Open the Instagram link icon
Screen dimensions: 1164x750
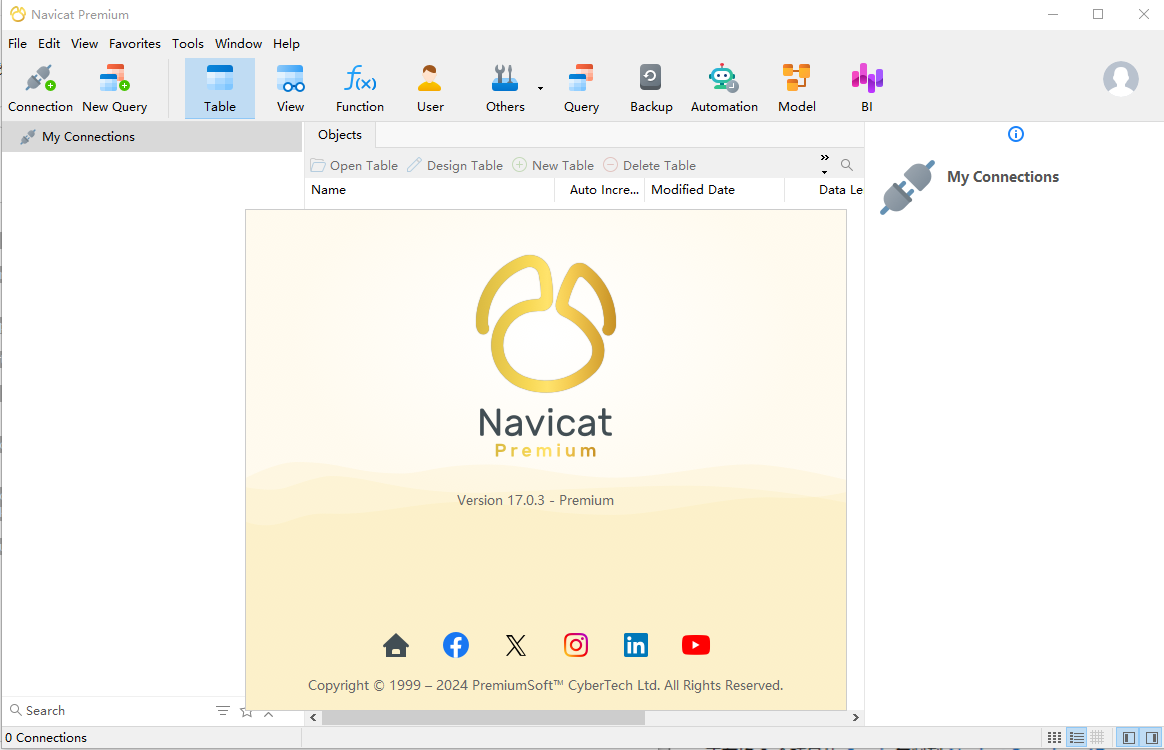pyautogui.click(x=576, y=645)
